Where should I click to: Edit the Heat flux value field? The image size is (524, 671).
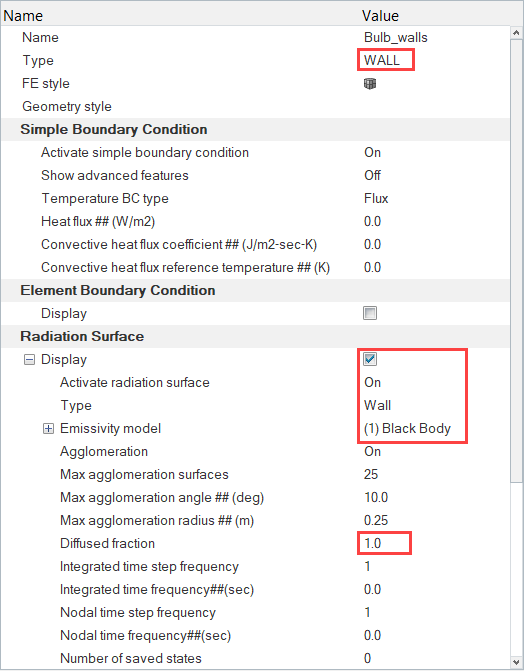pos(372,222)
